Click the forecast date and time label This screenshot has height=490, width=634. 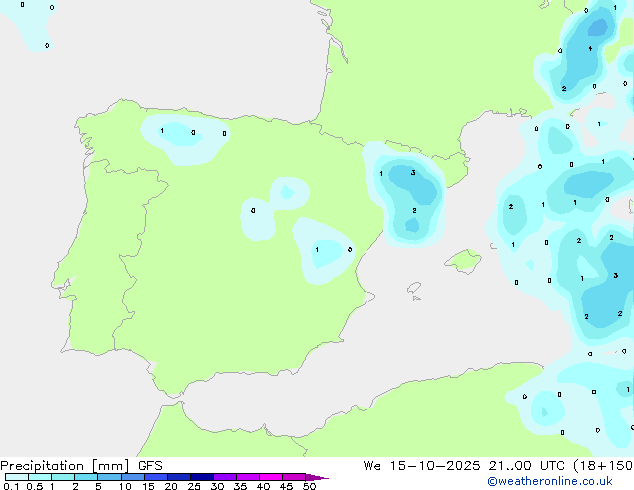498,466
